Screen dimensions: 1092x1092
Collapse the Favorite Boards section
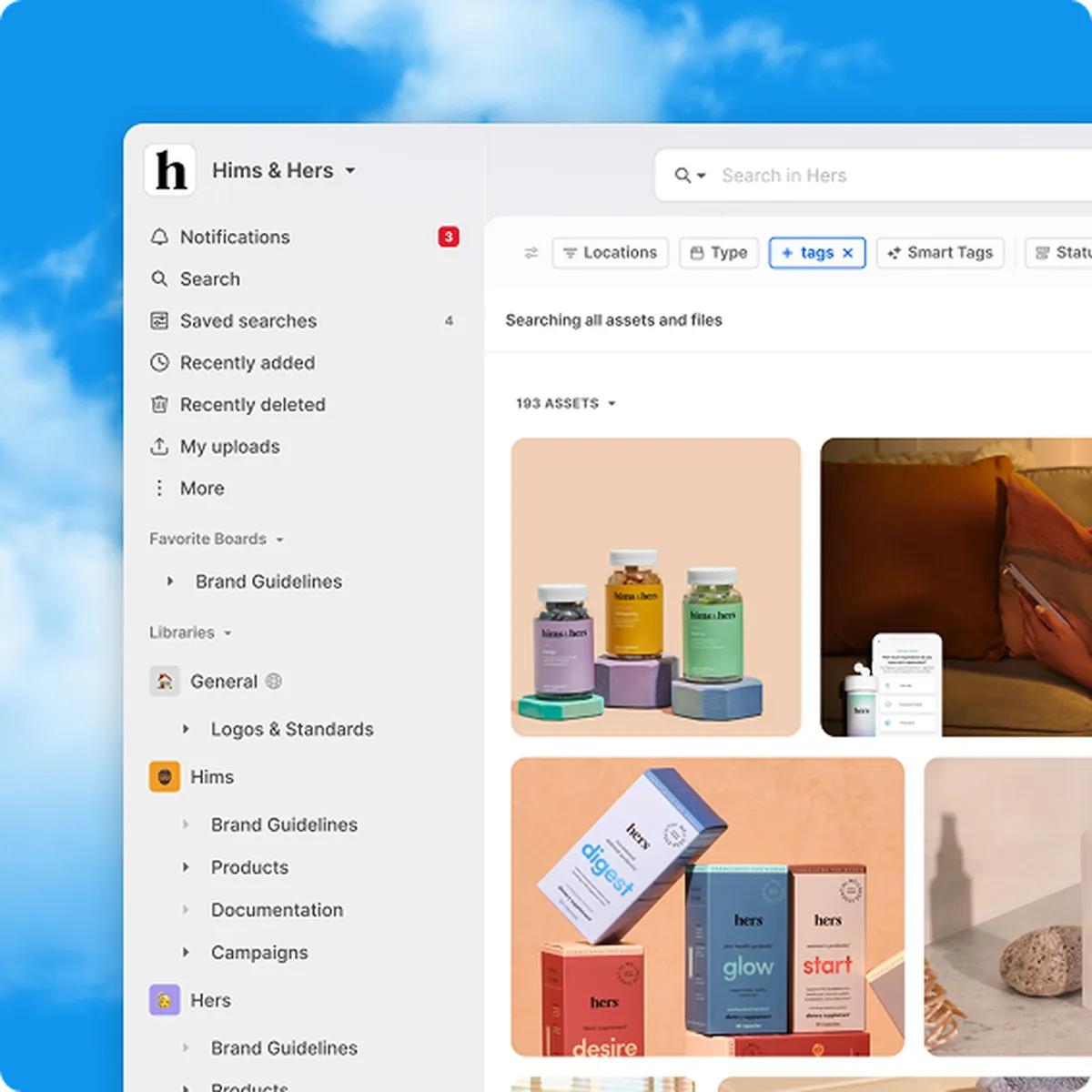[217, 539]
